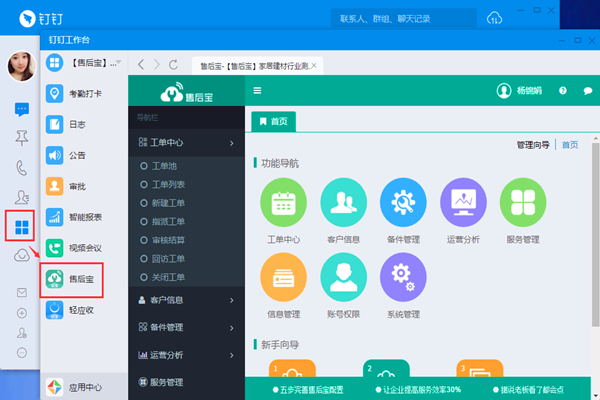This screenshot has height=400, width=600.
Task: Open the mail envelope icon in left sidebar
Action: 22,292
